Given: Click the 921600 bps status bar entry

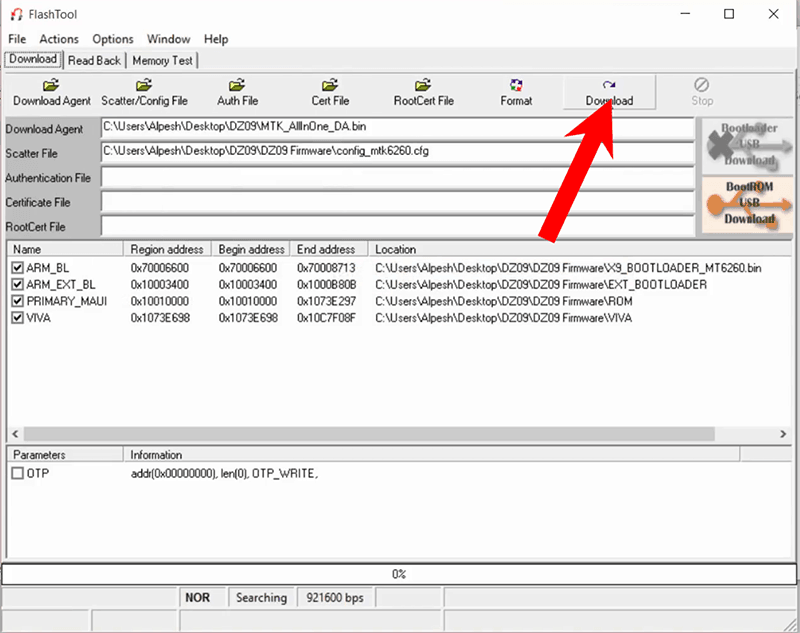Looking at the screenshot, I should click(x=335, y=597).
